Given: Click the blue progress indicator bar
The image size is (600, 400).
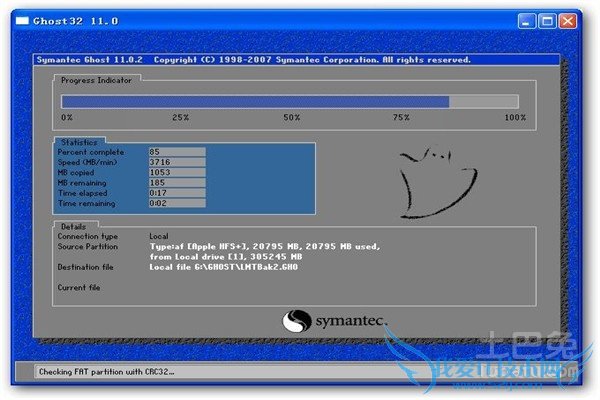Looking at the screenshot, I should (x=255, y=101).
